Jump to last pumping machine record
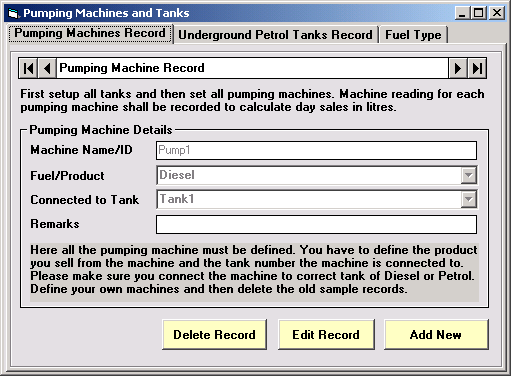This screenshot has height=376, width=511. tap(477, 68)
